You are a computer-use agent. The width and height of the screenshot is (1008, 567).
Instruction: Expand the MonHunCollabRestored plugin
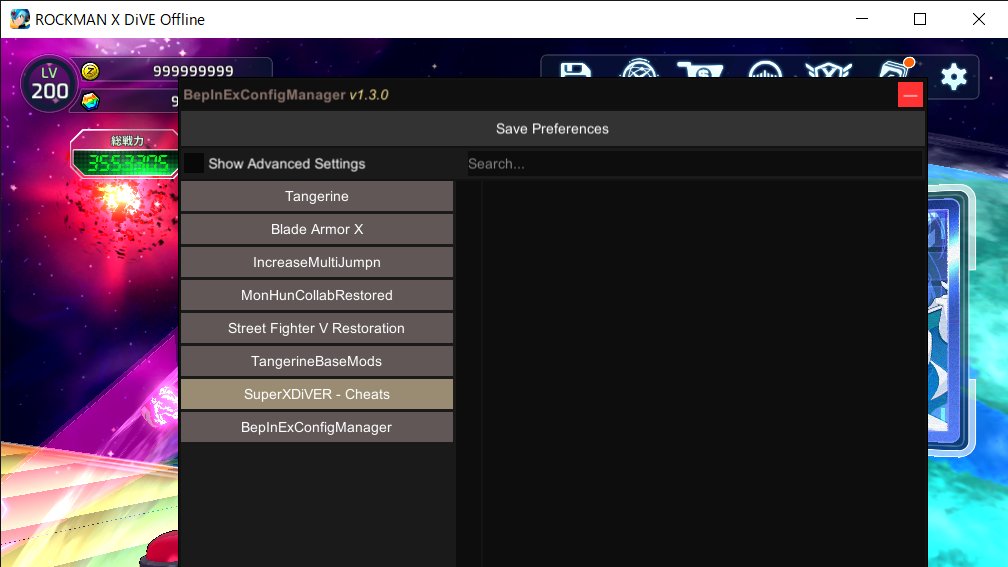coord(317,295)
